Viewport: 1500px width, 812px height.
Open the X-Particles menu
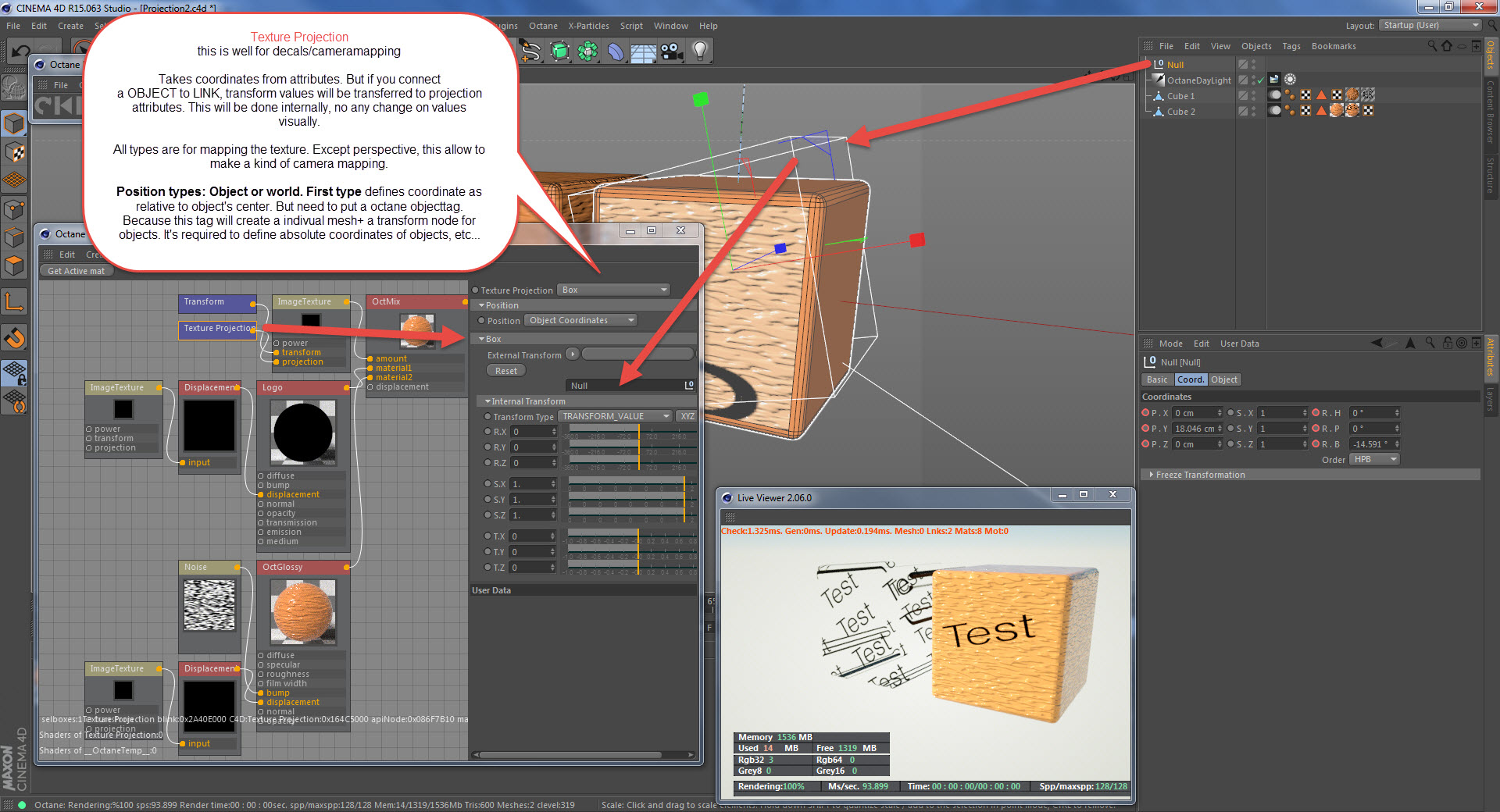(588, 26)
